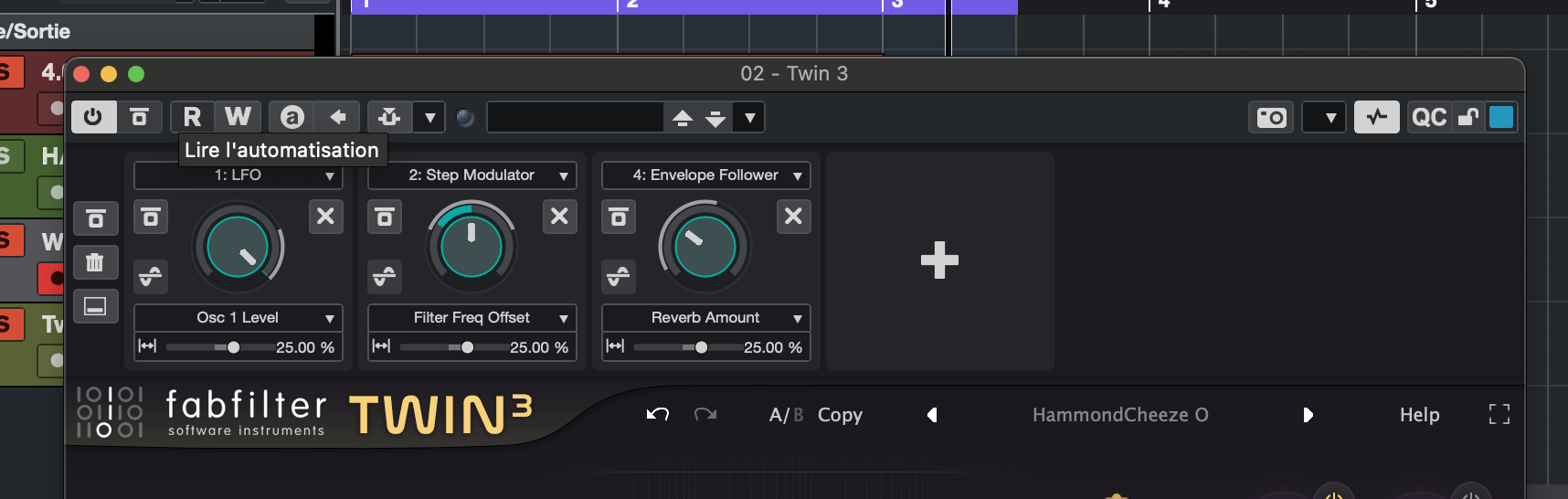This screenshot has width=1568, height=499.
Task: Open the dropdown next to the camera icon
Action: pyautogui.click(x=1324, y=117)
